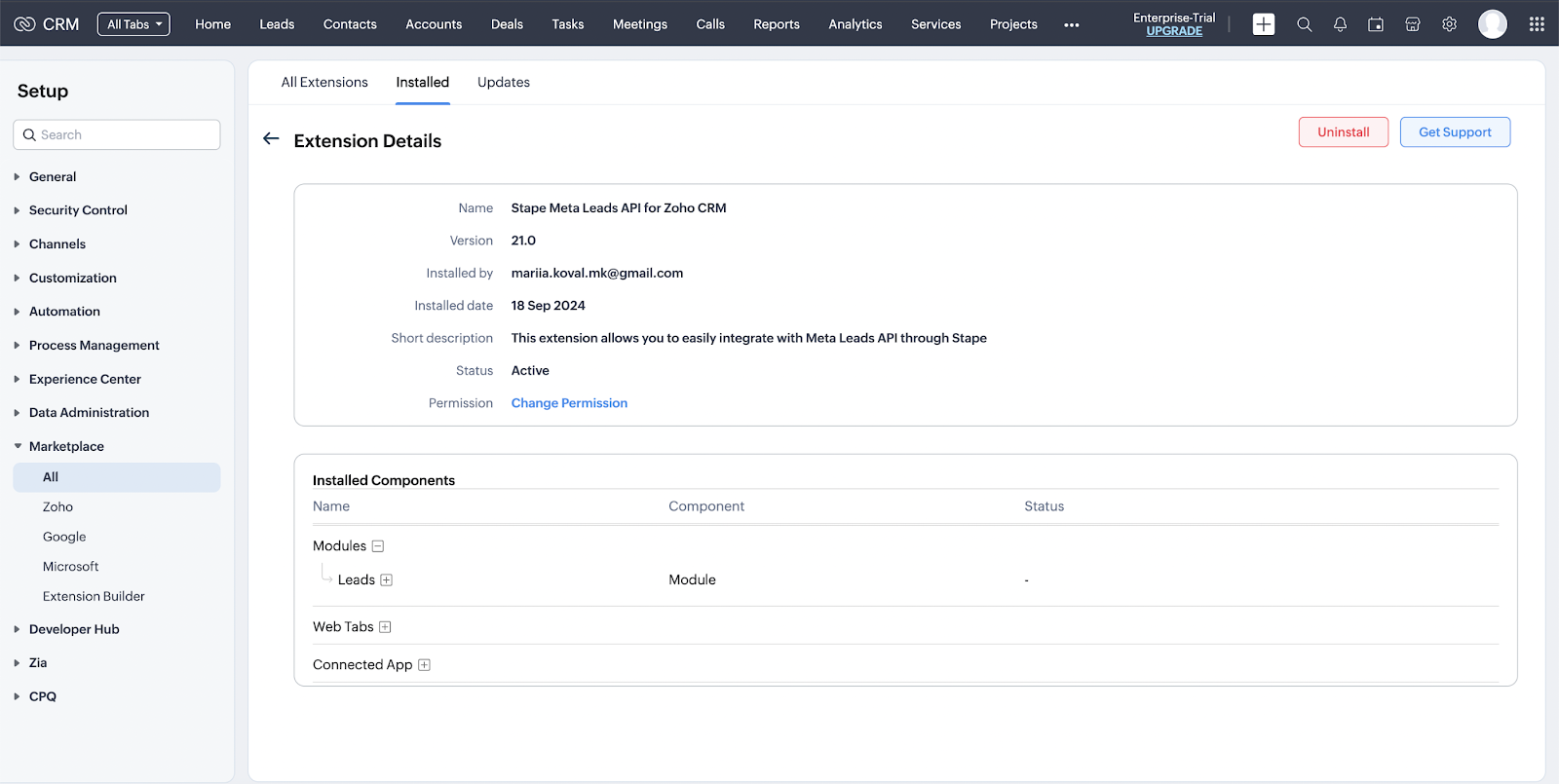Collapse the Modules component group
Screen dimensions: 1559x784
click(378, 546)
